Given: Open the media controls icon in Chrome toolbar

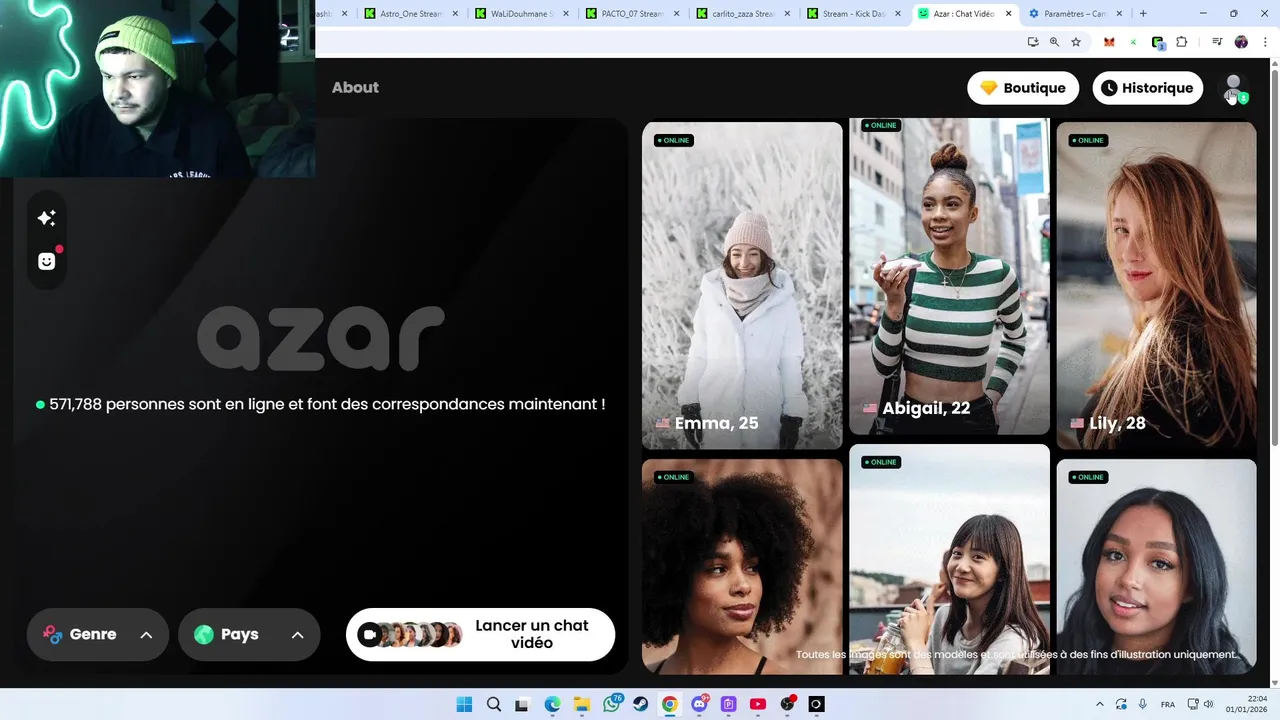Looking at the screenshot, I should pos(1217,42).
